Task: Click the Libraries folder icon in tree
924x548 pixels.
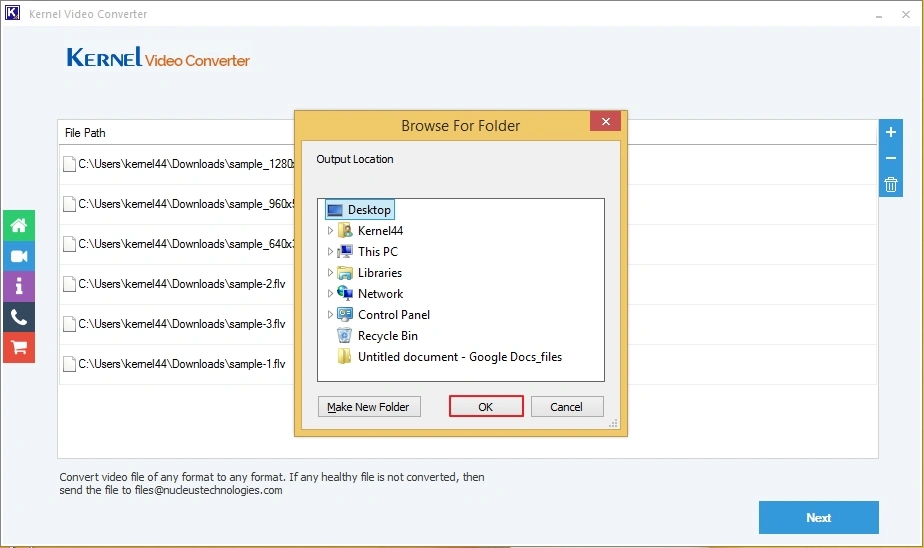Action: 345,273
